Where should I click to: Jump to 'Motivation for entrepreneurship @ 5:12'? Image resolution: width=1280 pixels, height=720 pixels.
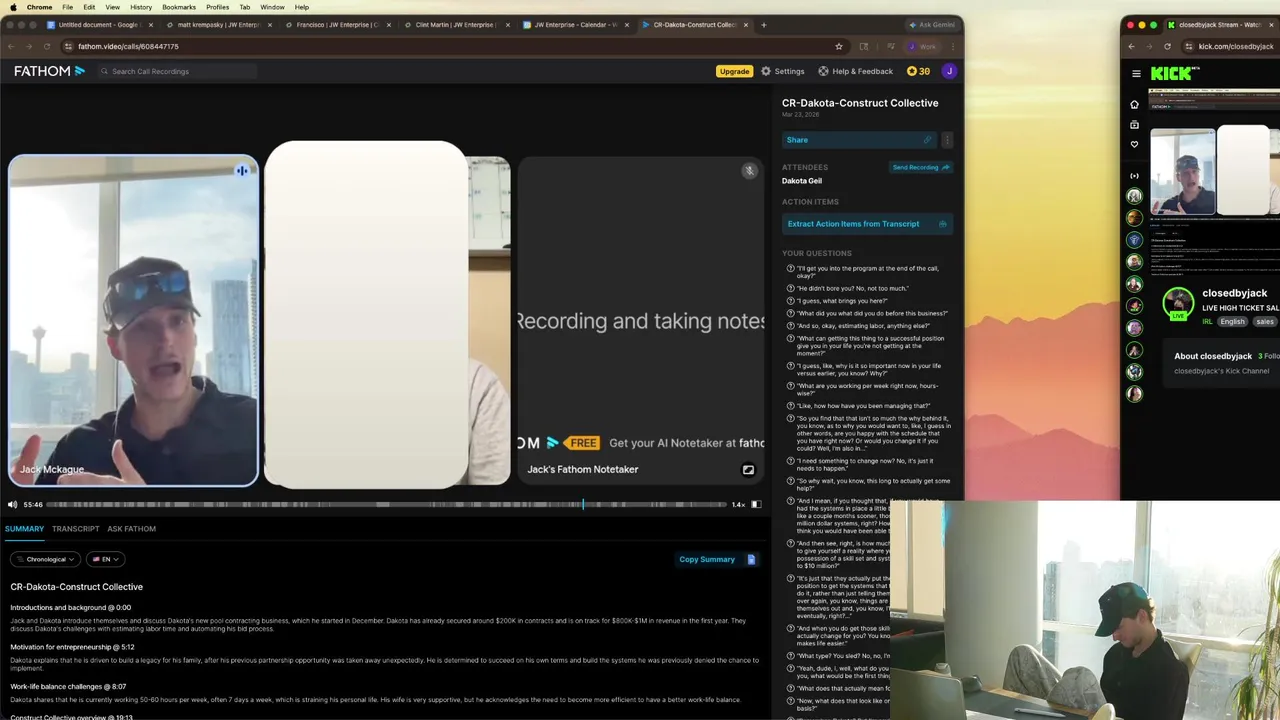pos(72,647)
